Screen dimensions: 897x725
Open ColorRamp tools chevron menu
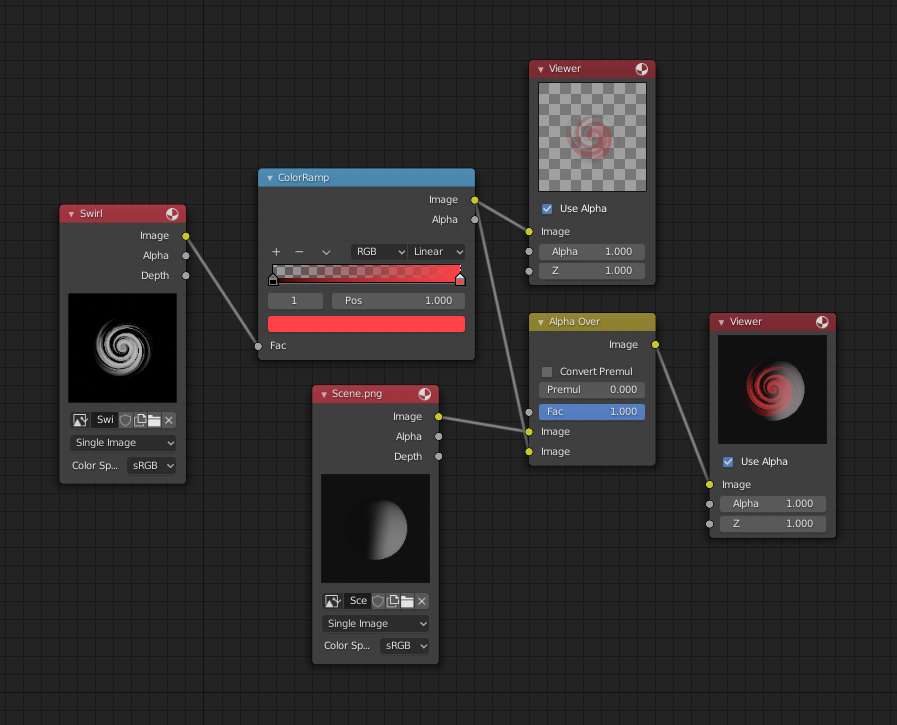[x=326, y=252]
